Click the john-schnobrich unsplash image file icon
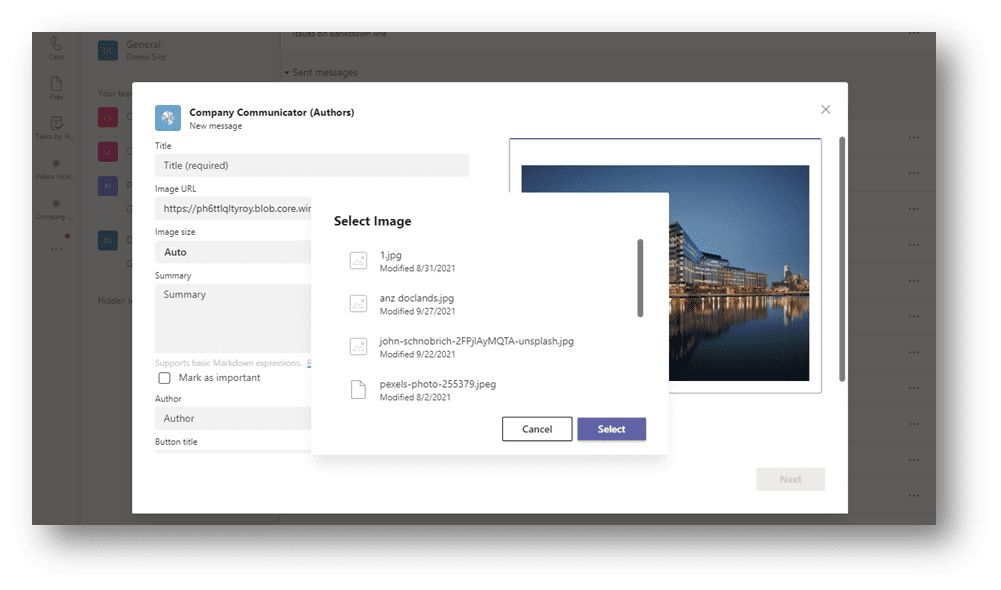 click(x=358, y=346)
